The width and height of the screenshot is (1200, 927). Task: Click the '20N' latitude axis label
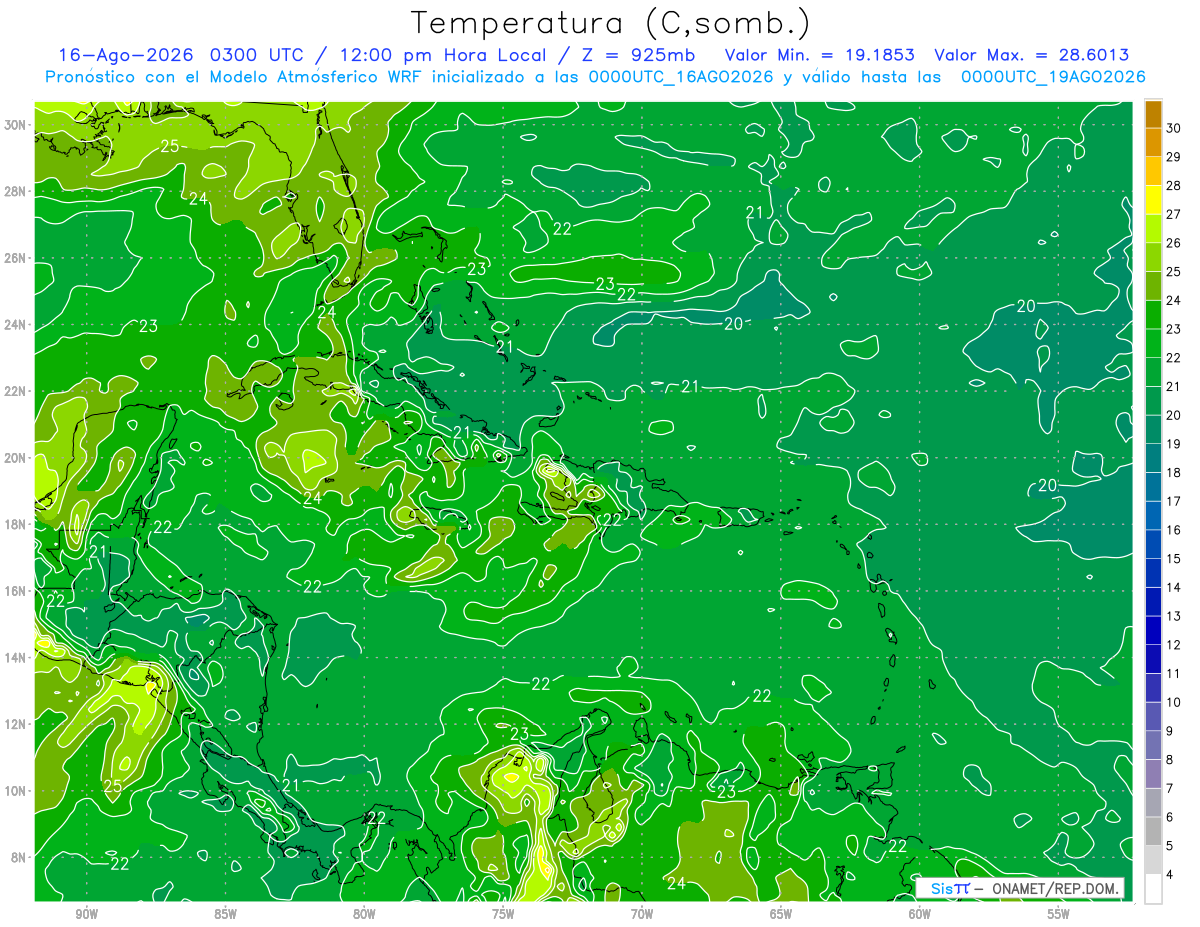click(14, 457)
